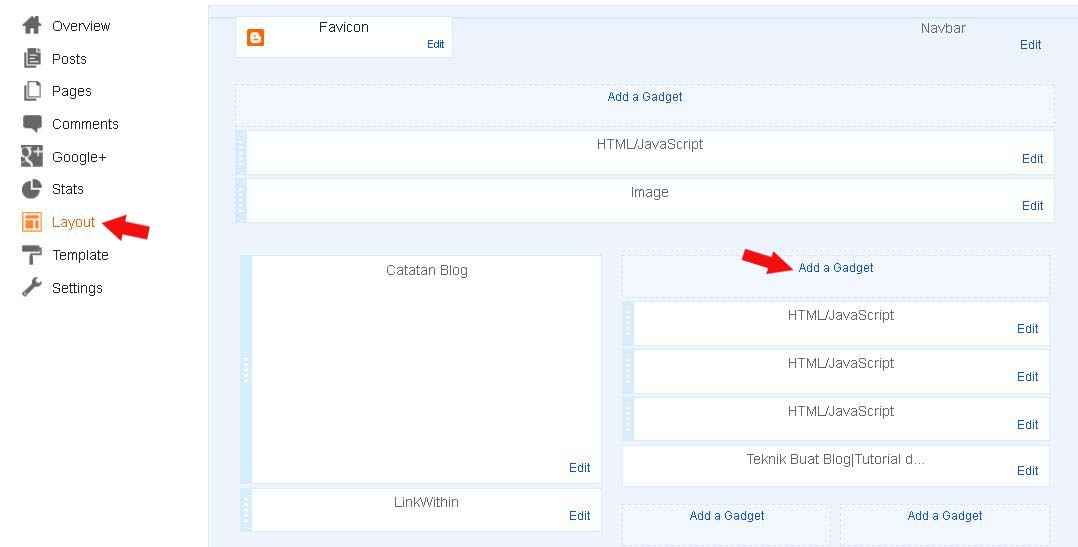The image size is (1078, 547).
Task: Go to the Posts section
Action: (69, 59)
